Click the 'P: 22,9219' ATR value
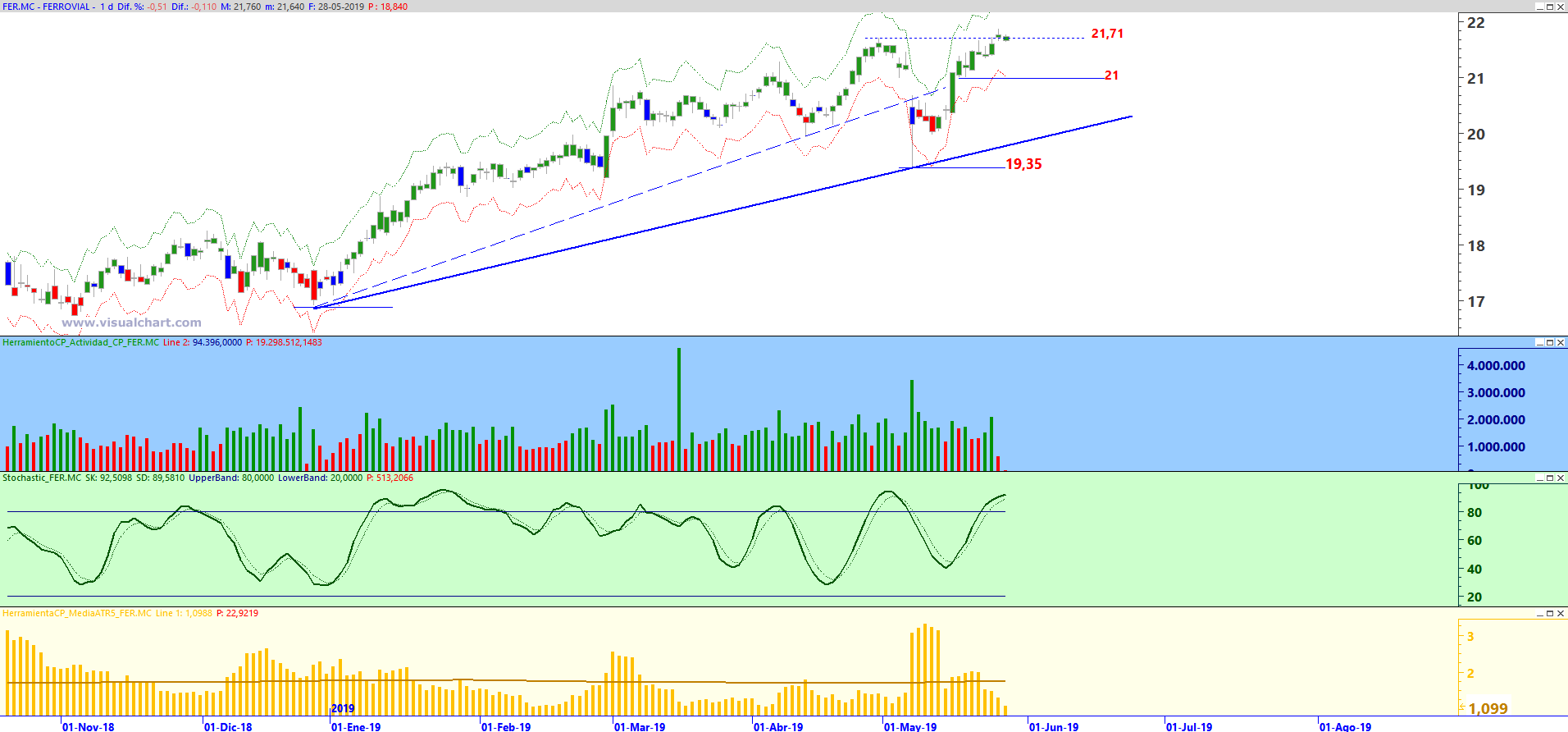Screen dimensions: 1568x732 (237, 613)
